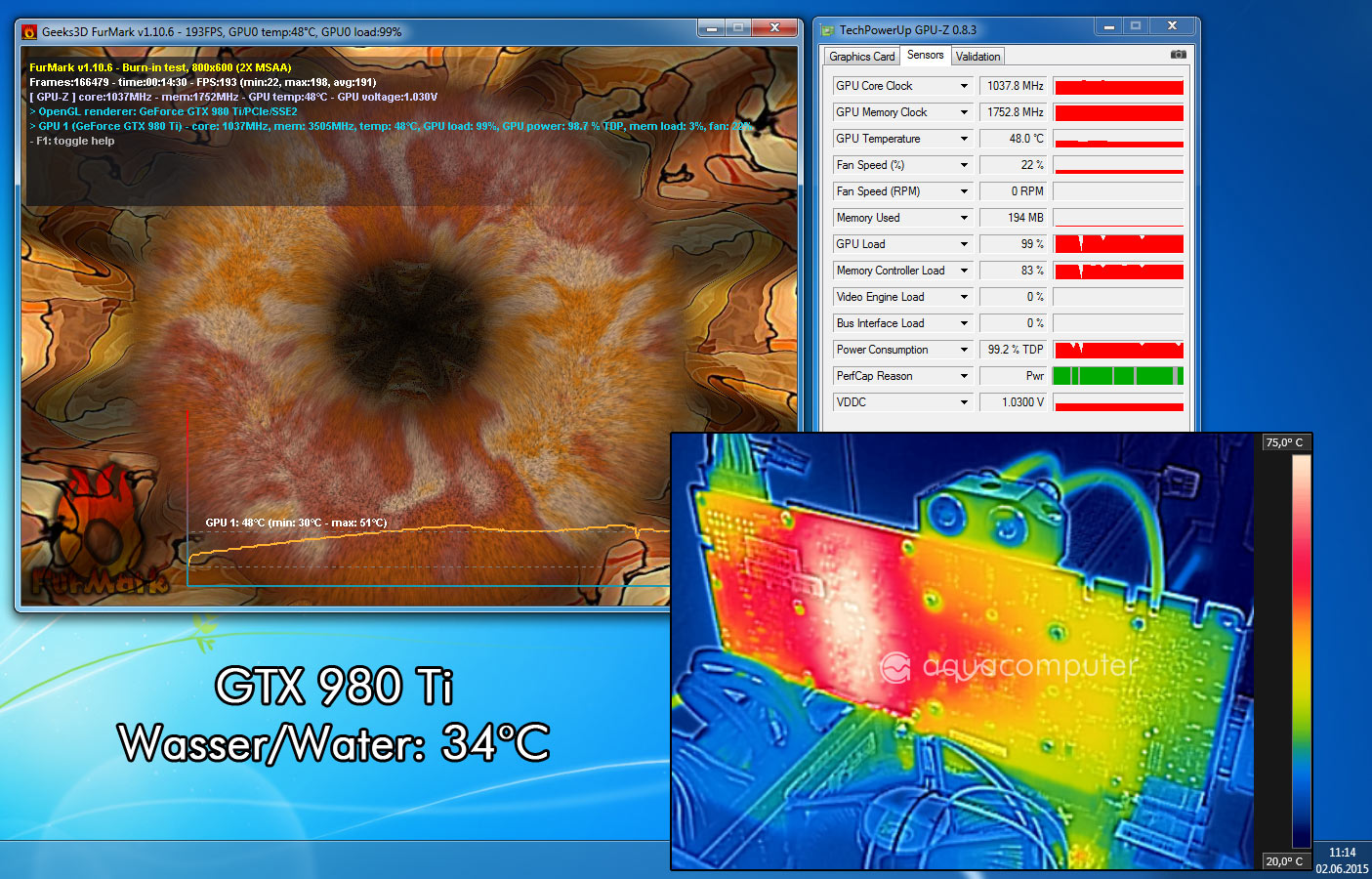Expand the Bus Interface Load dropdown
Viewport: 1372px width, 879px height.
coord(964,323)
